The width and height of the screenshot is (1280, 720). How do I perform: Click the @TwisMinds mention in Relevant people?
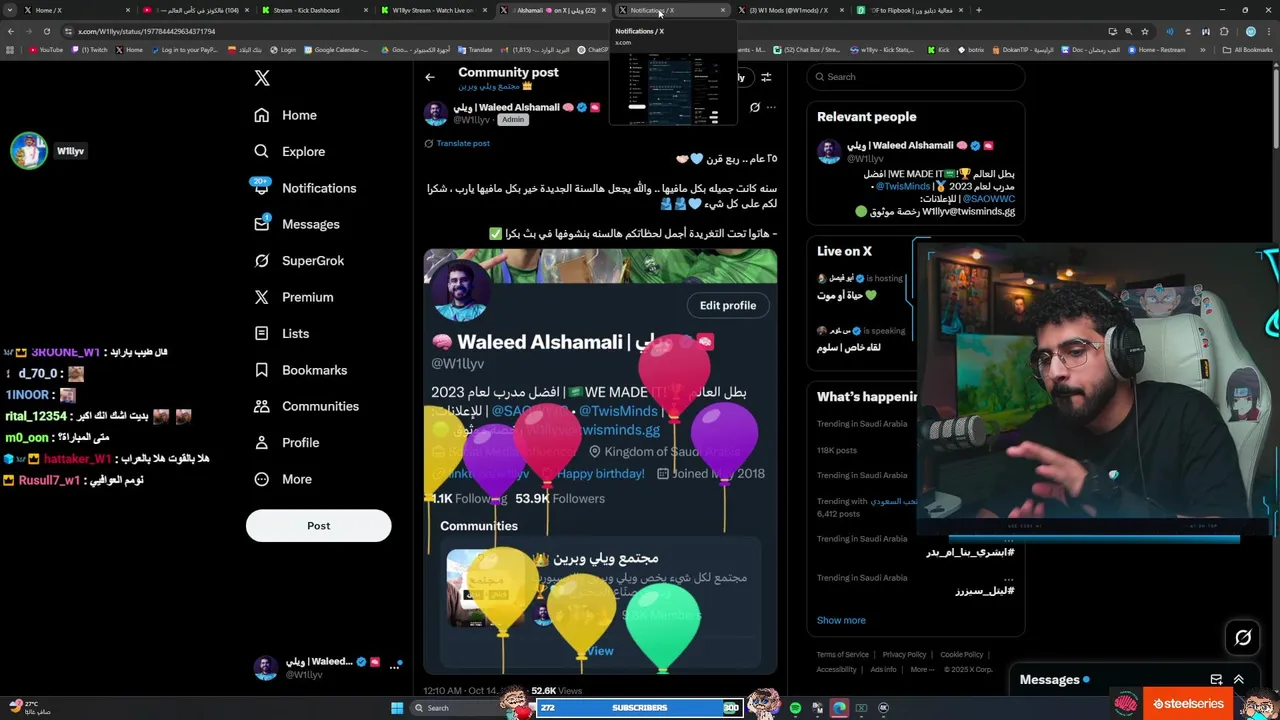(x=903, y=186)
